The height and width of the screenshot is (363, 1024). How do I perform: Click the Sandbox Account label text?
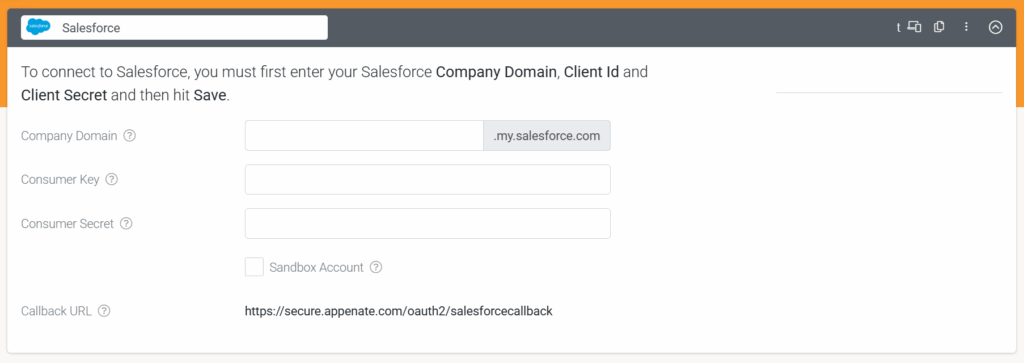(316, 267)
